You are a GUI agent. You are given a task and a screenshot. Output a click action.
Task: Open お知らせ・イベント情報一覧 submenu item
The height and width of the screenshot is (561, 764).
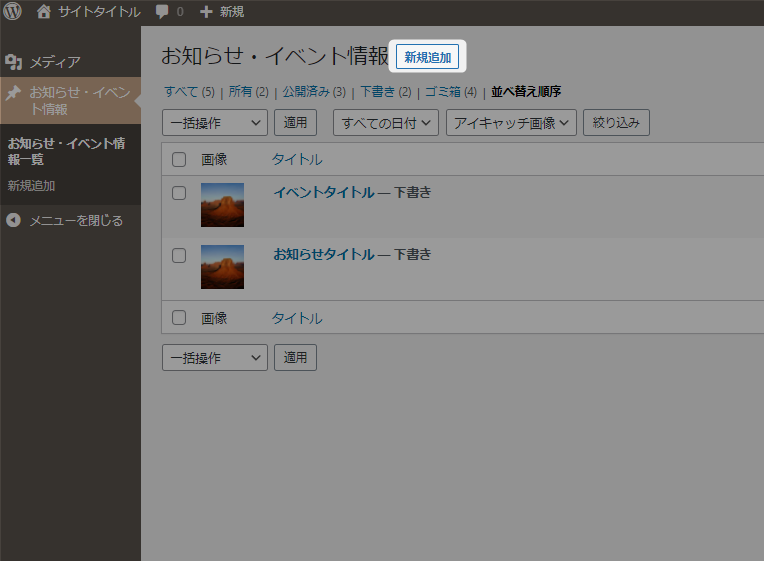(66, 151)
